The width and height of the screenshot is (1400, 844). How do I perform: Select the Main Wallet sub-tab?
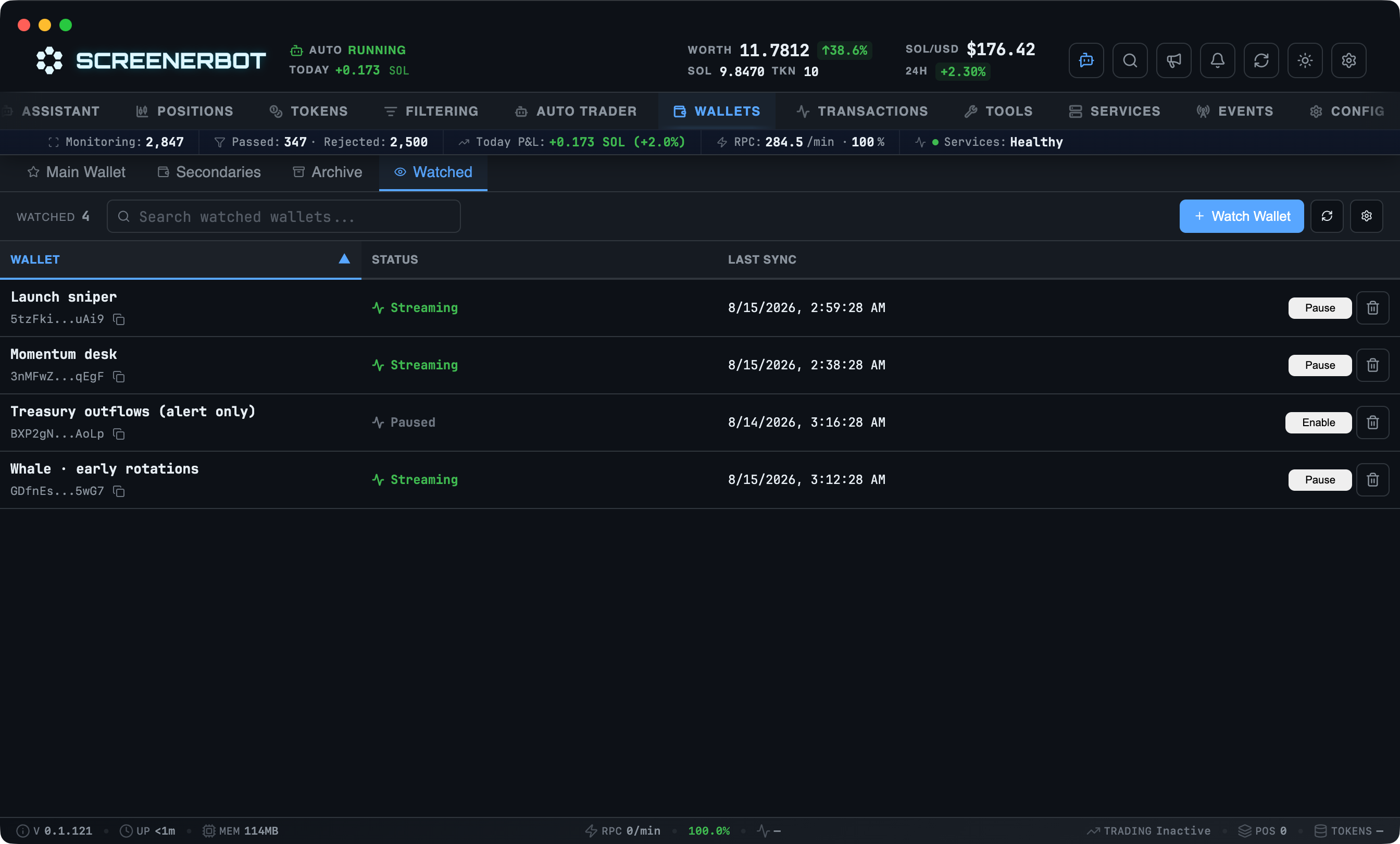[x=77, y=172]
